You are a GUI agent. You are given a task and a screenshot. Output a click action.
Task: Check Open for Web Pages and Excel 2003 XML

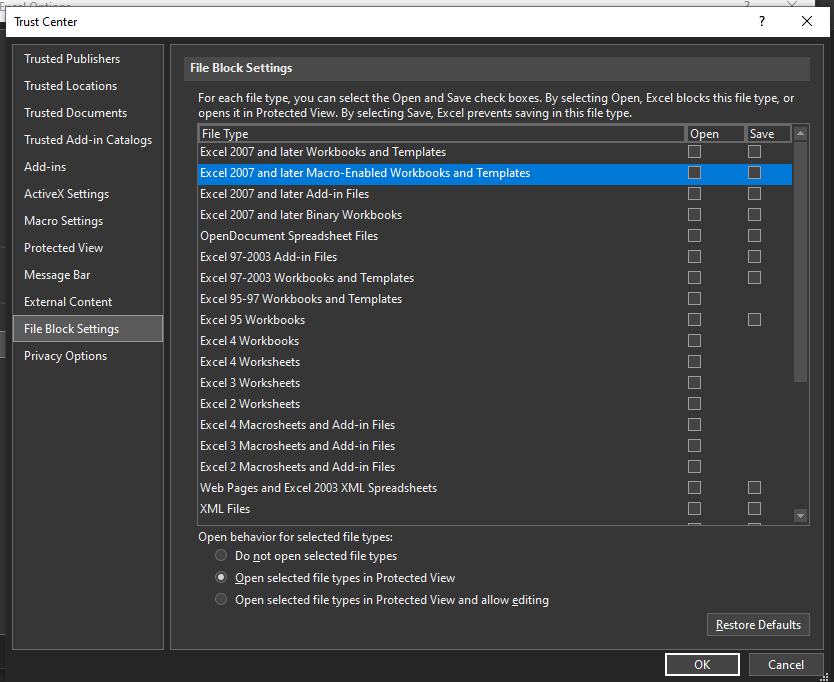tap(694, 488)
